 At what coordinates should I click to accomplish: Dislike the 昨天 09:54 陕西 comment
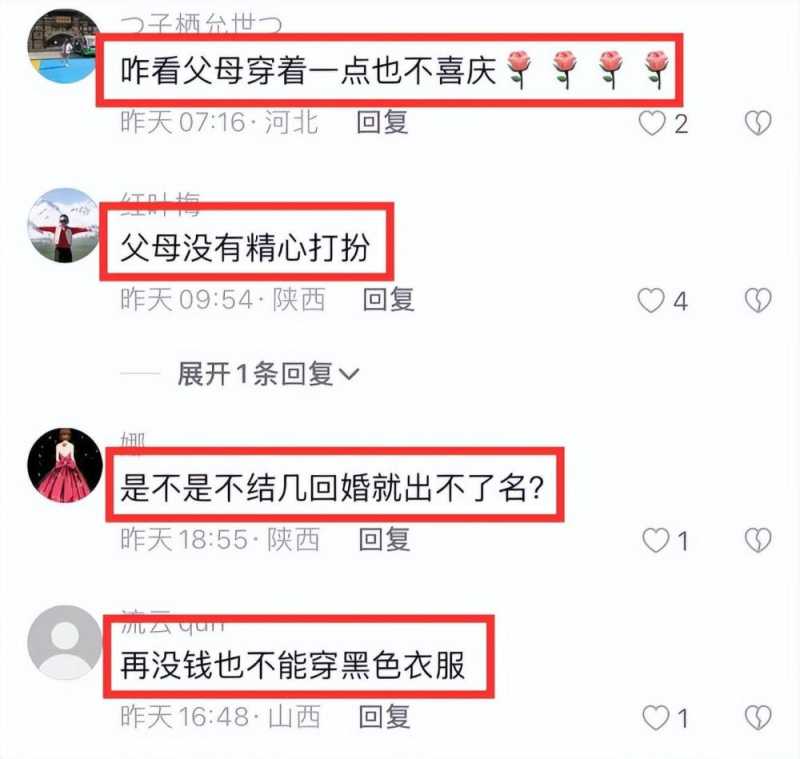click(758, 300)
